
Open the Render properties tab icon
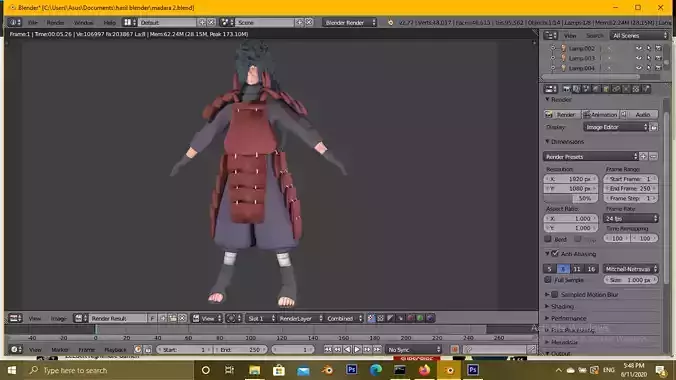566,89
